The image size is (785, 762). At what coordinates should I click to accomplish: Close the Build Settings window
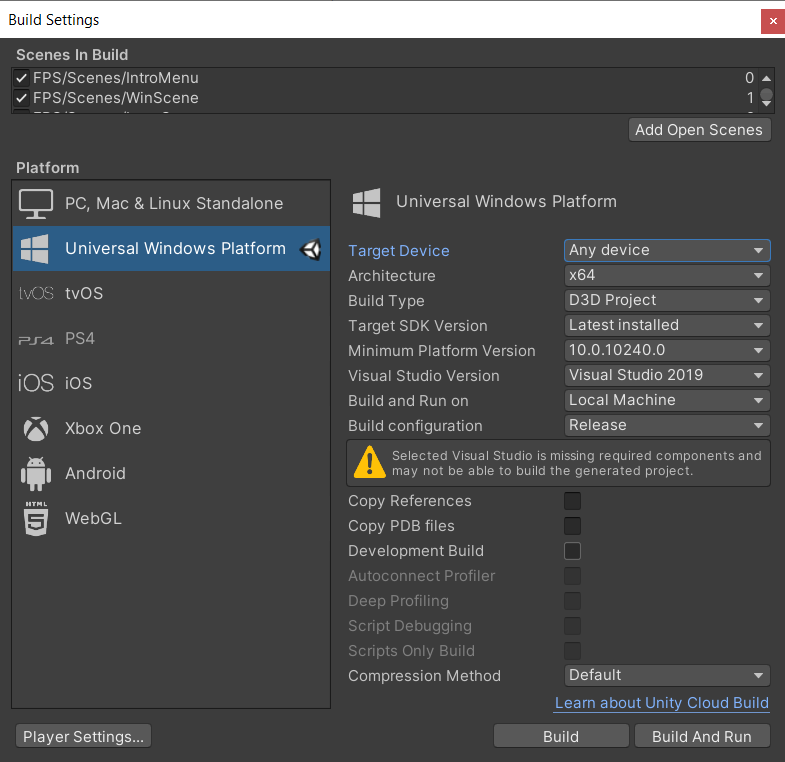point(773,22)
